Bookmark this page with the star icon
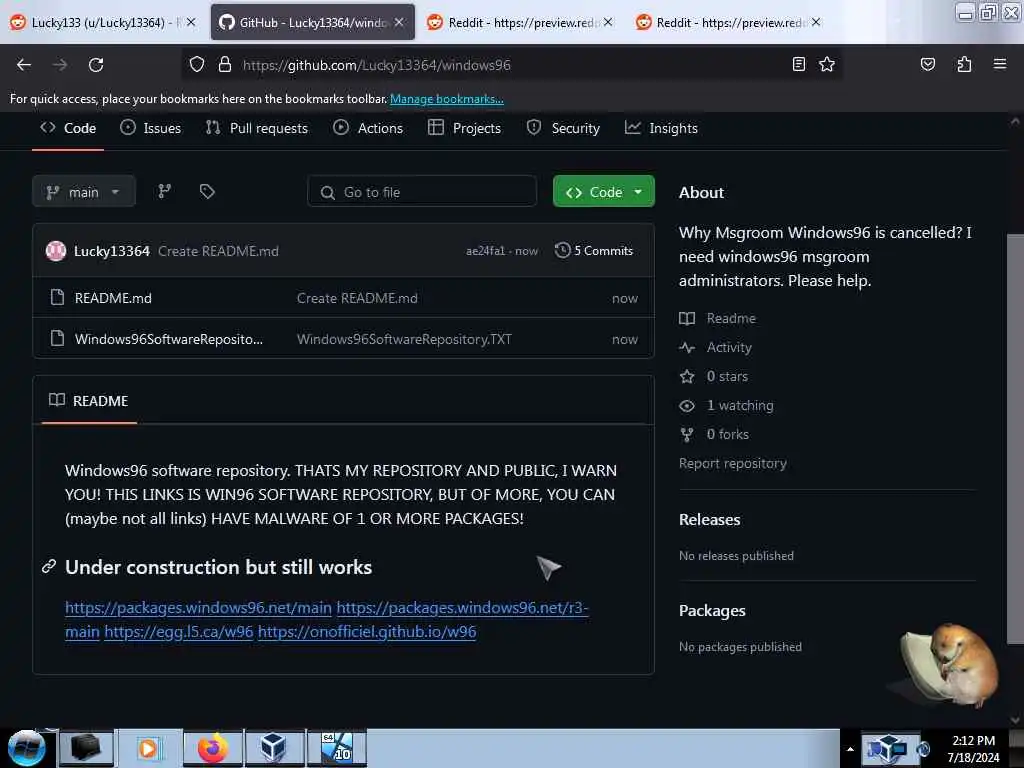Image resolution: width=1024 pixels, height=768 pixels. coord(827,64)
